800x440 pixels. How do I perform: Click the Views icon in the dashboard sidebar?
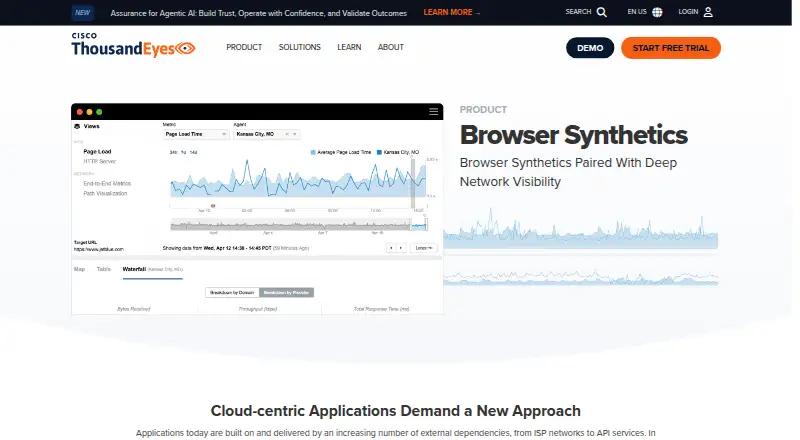click(x=77, y=126)
